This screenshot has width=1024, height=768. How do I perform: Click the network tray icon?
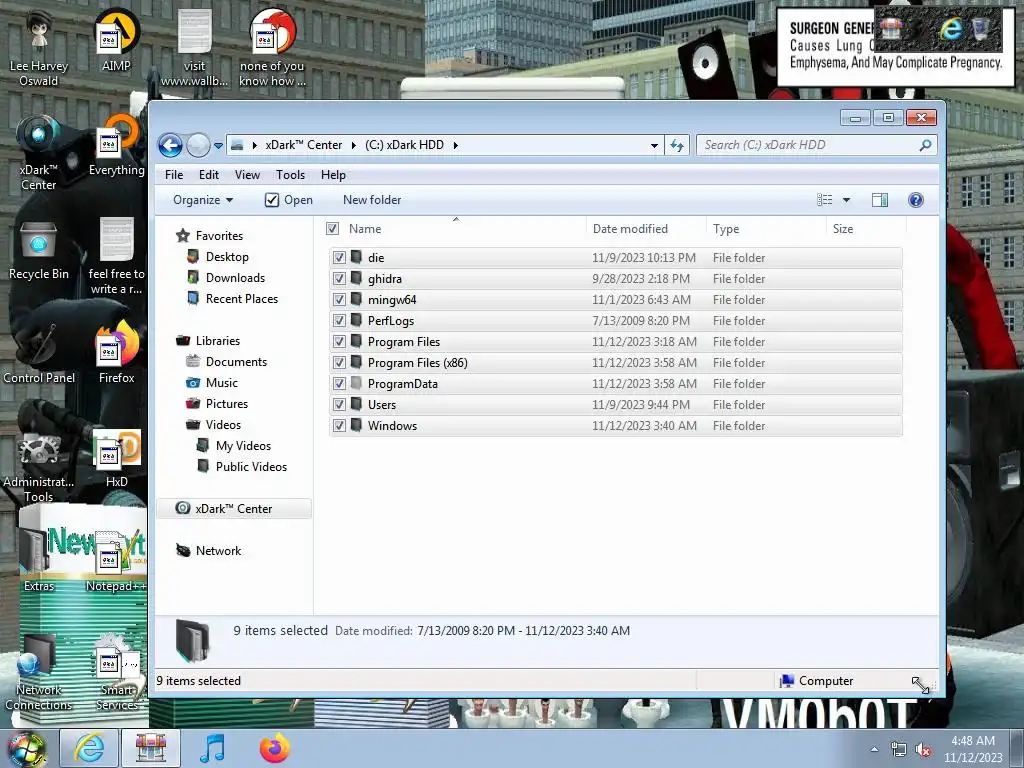(899, 750)
